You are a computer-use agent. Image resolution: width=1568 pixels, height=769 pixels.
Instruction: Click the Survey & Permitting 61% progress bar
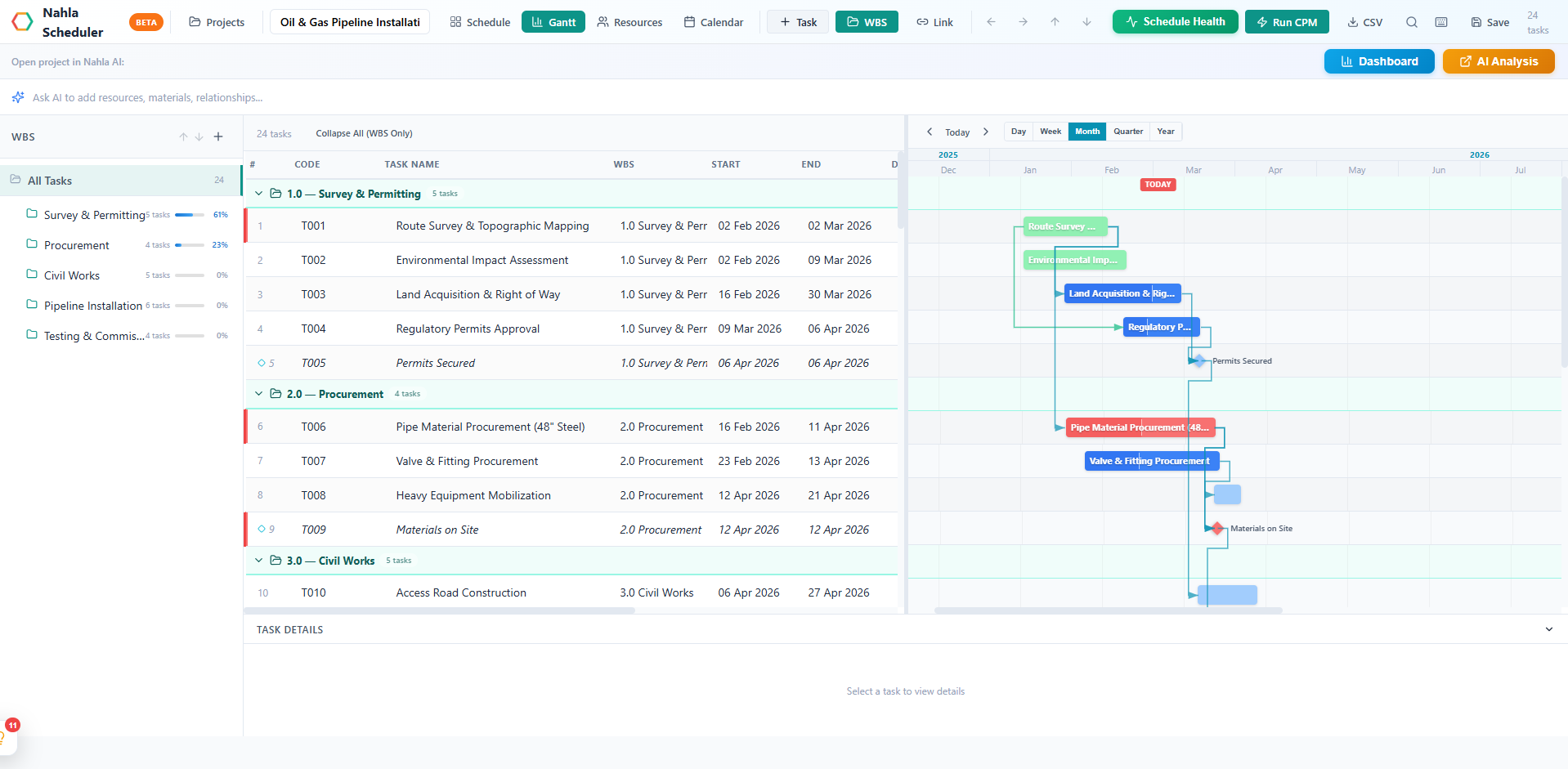click(189, 215)
